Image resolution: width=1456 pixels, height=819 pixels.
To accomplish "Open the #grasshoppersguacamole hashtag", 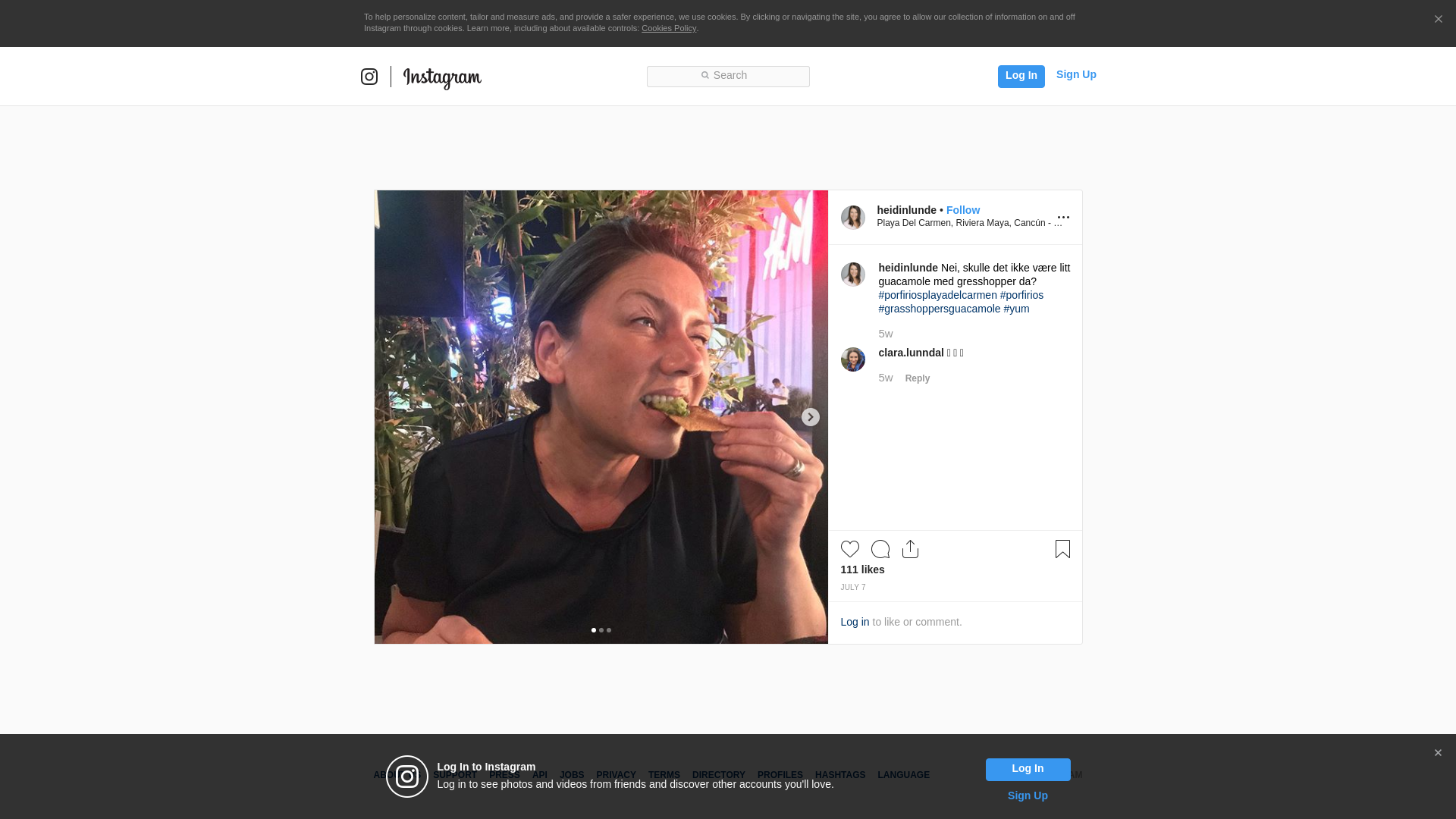I will pos(939,309).
